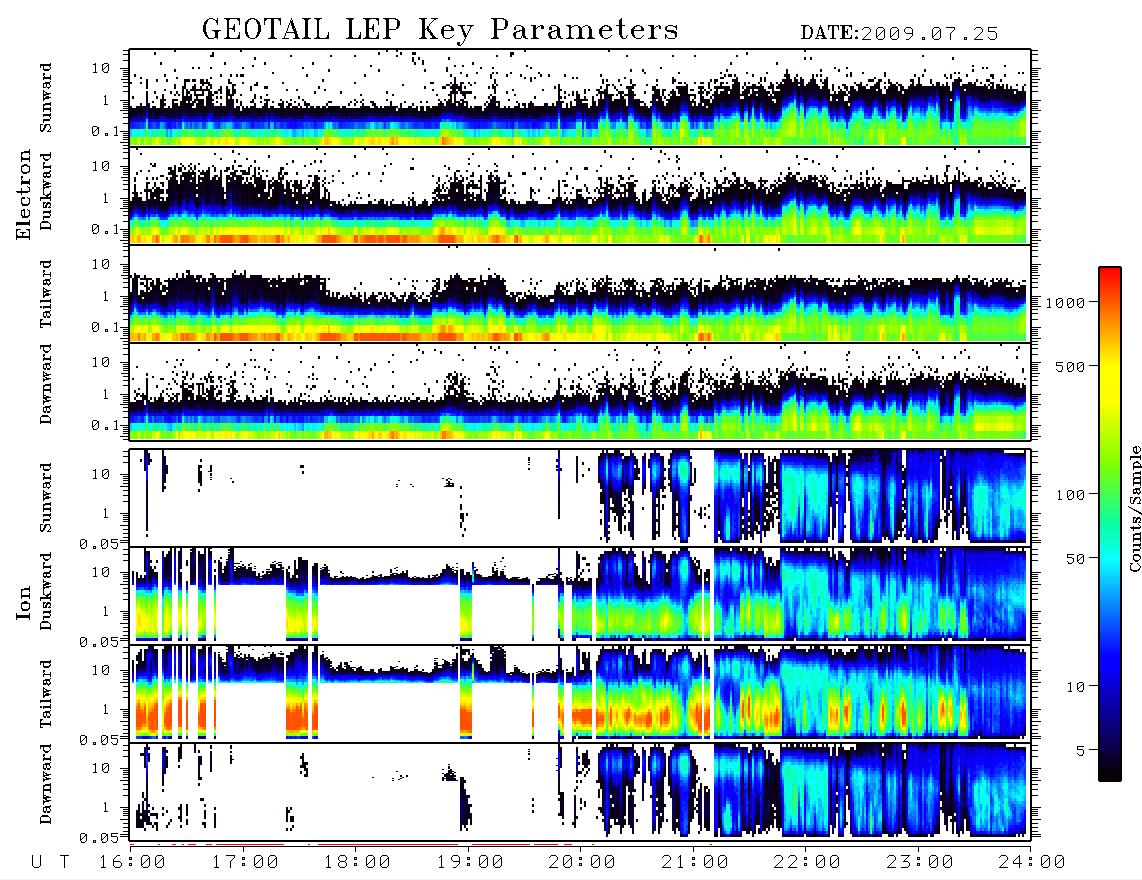Click the "23:00" time tick label
The height and width of the screenshot is (880, 1142).
[920, 862]
